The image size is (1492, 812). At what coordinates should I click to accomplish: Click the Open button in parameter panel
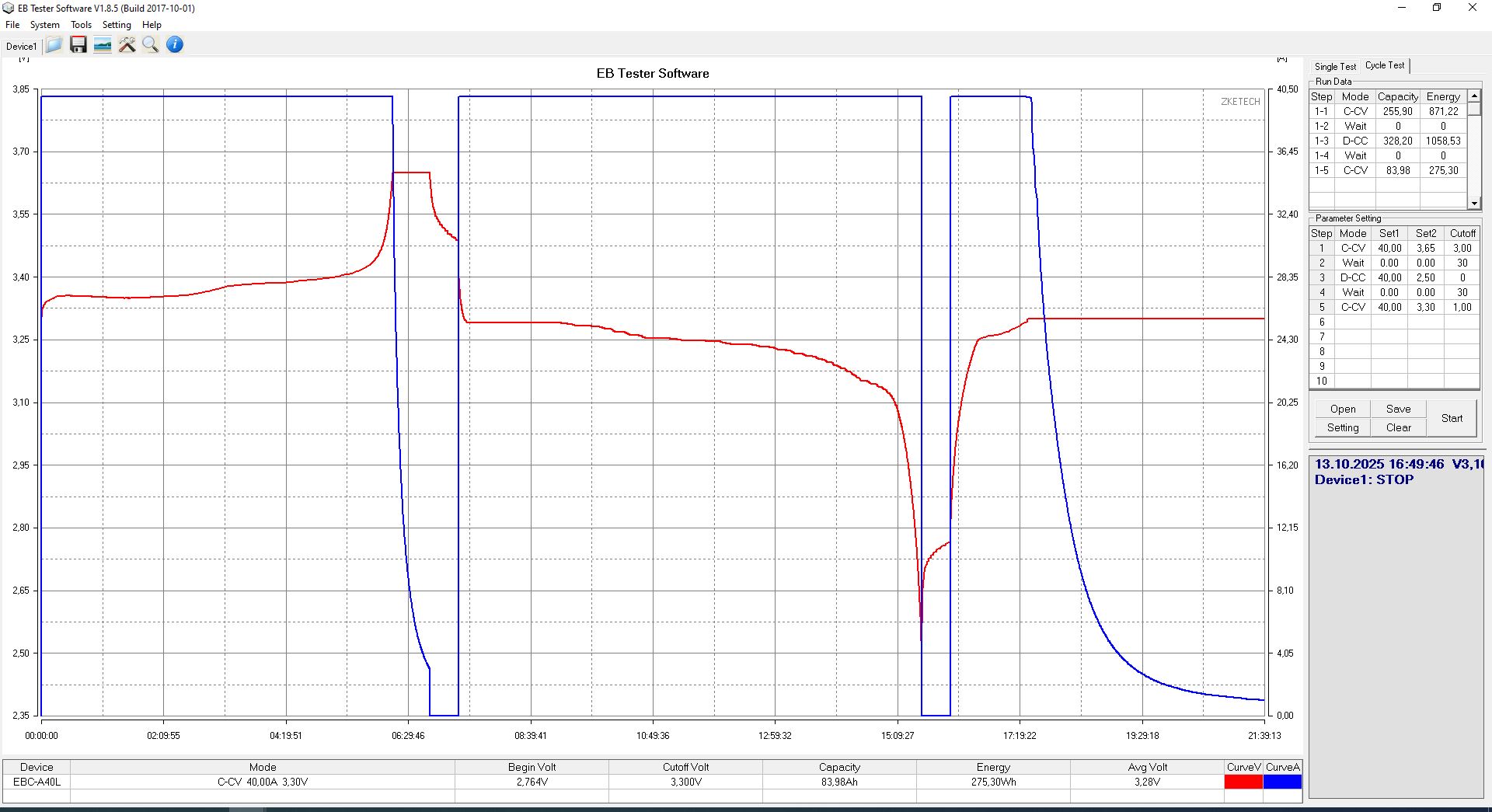point(1342,409)
